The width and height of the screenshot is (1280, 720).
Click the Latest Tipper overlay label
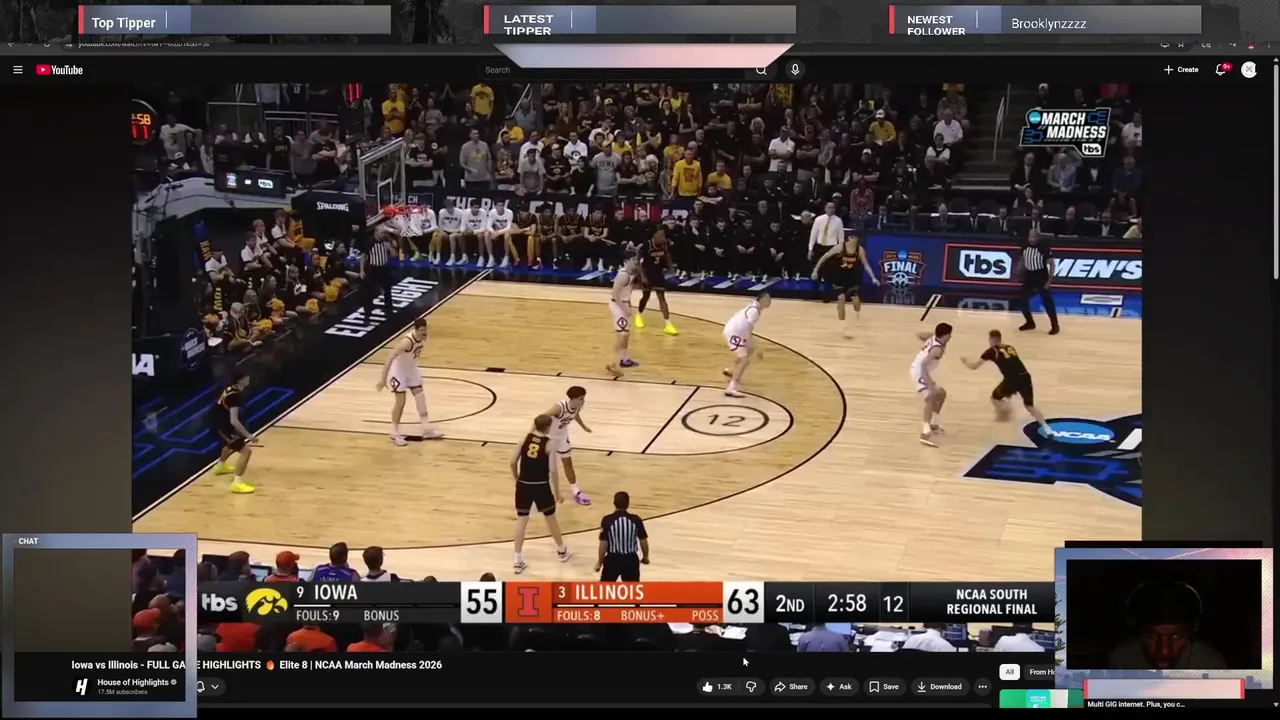528,25
